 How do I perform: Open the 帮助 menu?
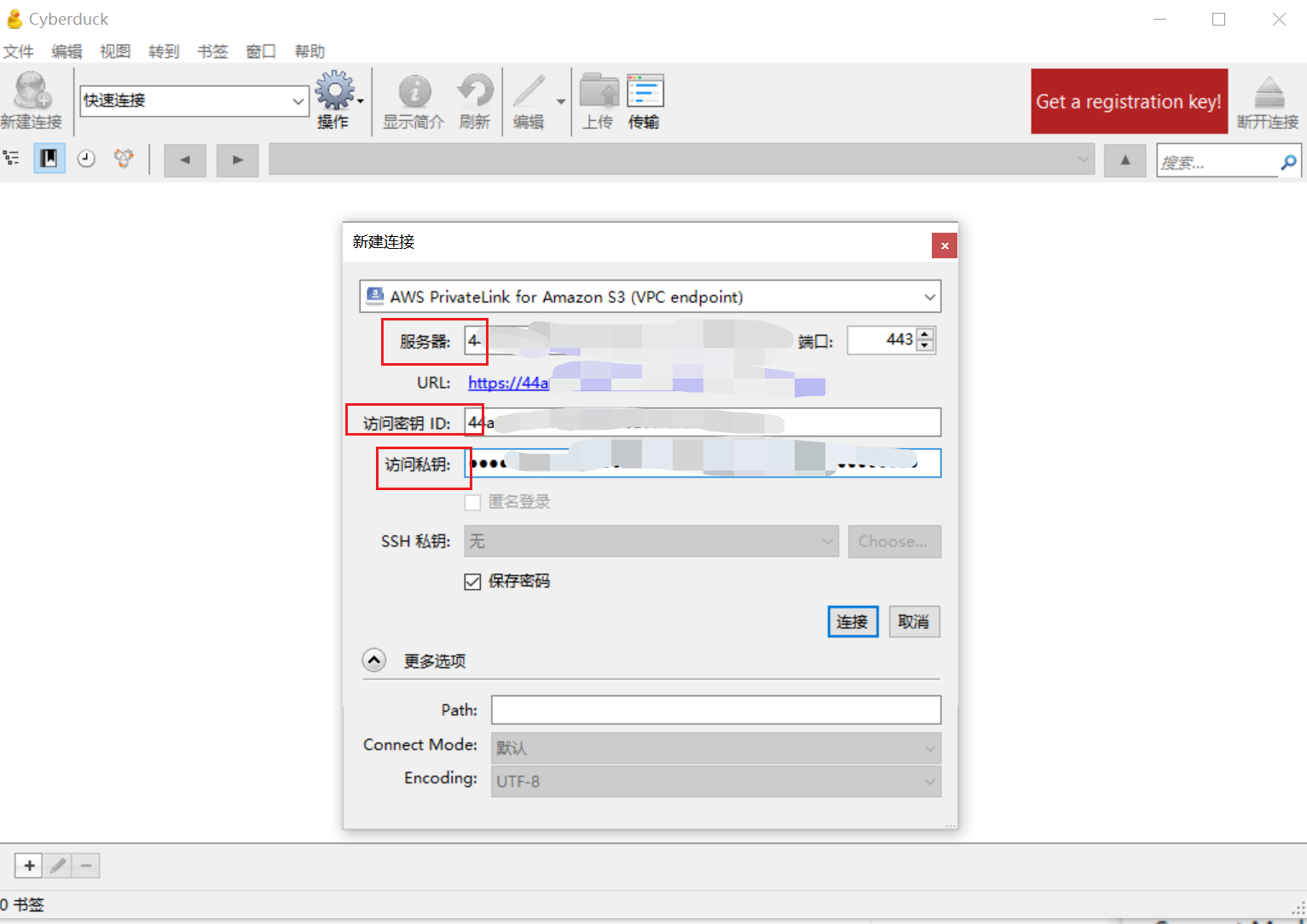click(309, 52)
